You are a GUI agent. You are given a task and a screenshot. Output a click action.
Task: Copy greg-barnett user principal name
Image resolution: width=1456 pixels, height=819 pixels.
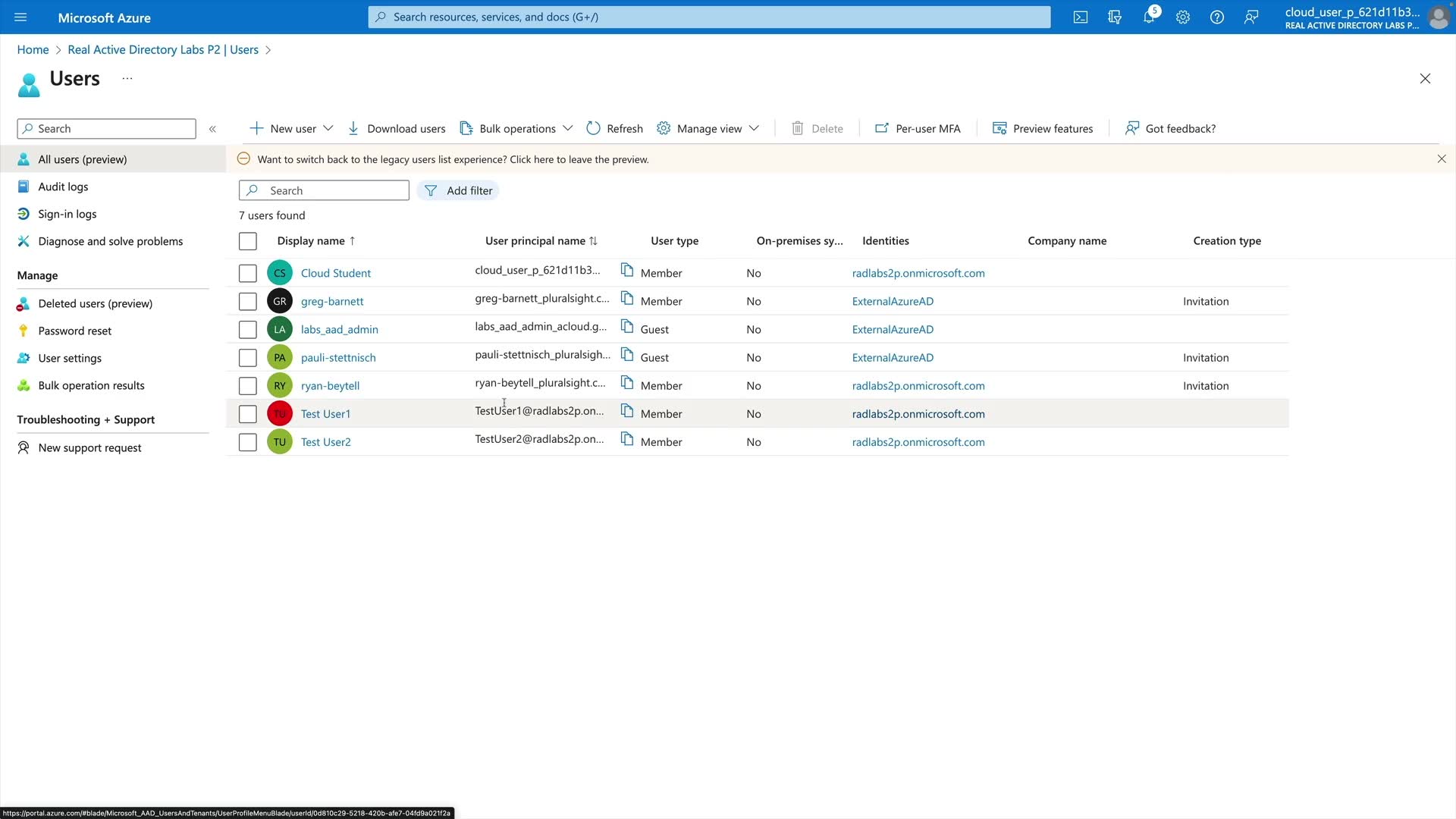coord(627,299)
